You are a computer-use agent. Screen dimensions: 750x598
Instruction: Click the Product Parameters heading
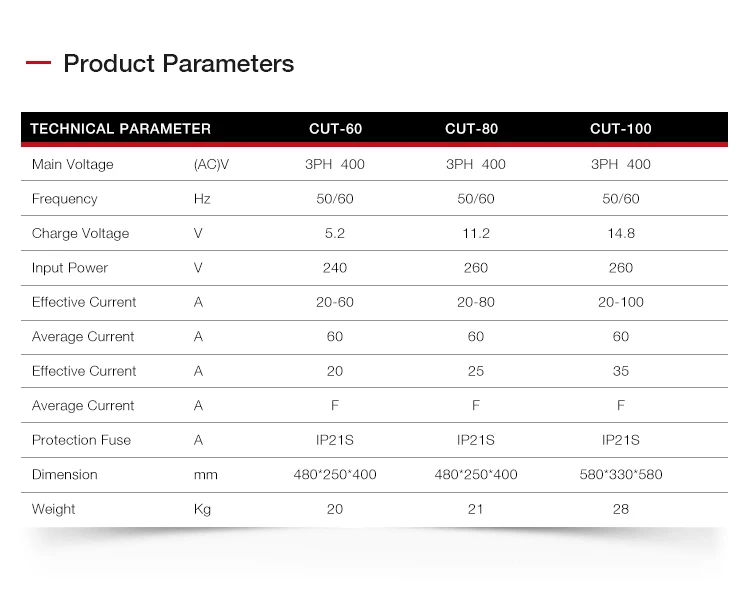(178, 64)
